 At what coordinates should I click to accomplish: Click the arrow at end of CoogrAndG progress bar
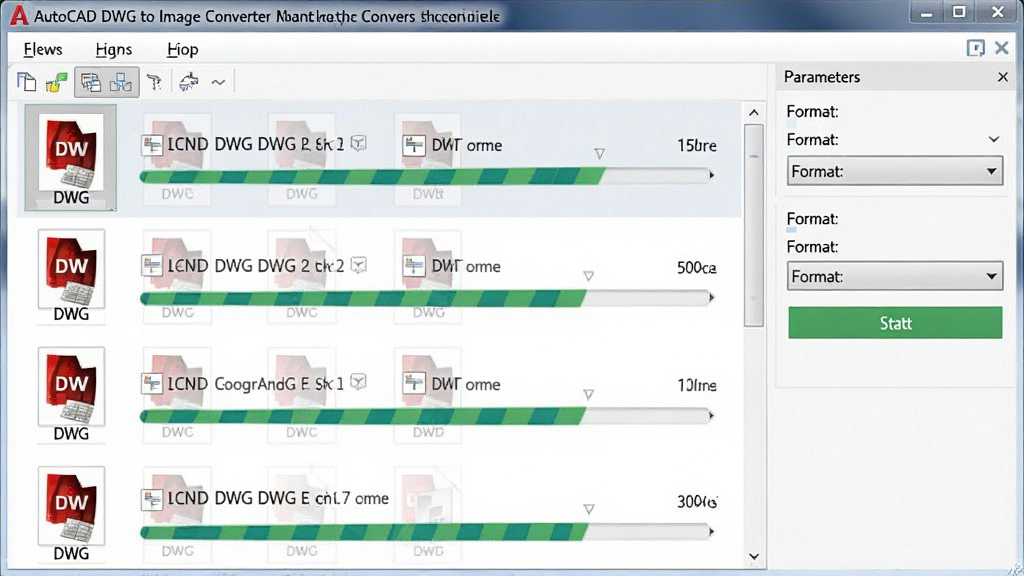click(712, 415)
